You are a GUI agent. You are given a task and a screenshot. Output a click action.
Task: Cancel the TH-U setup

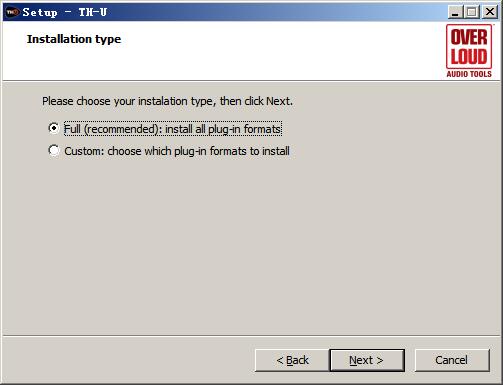[452, 360]
